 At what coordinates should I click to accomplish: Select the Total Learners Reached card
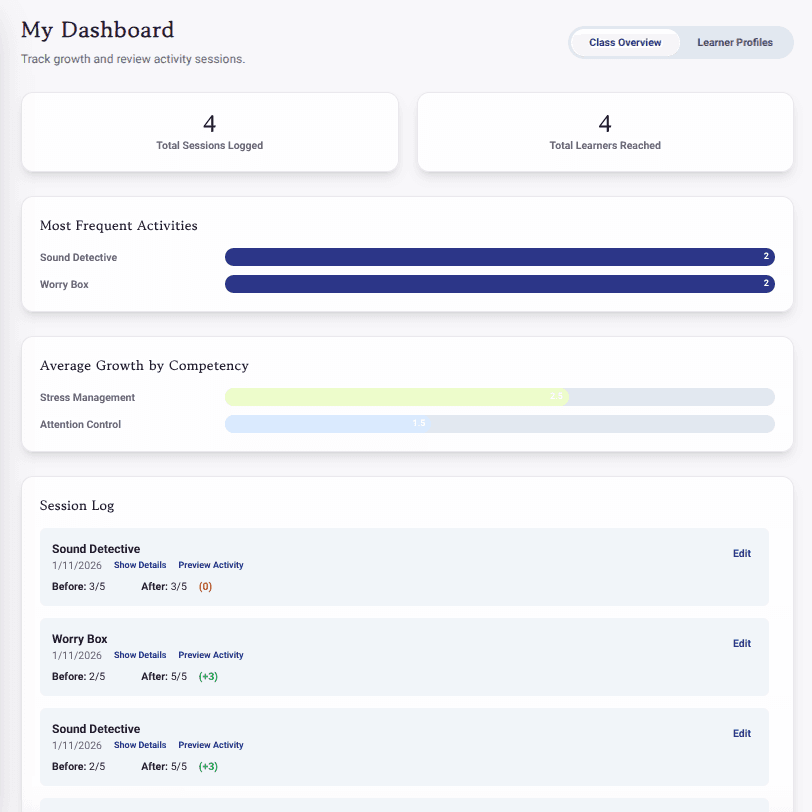(x=605, y=132)
